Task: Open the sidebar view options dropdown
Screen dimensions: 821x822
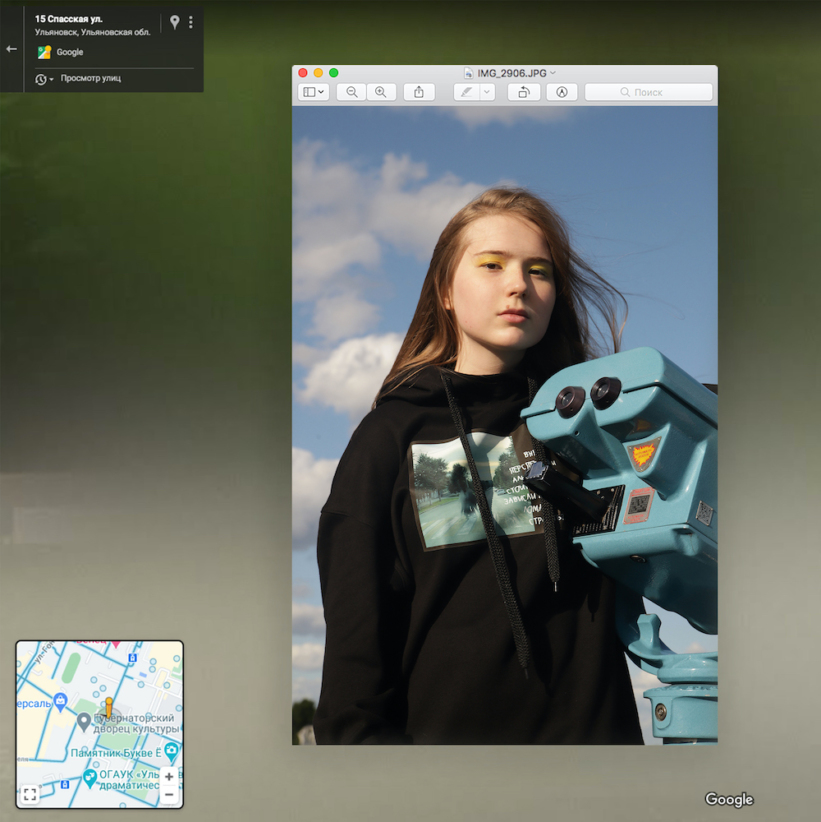Action: pos(314,92)
